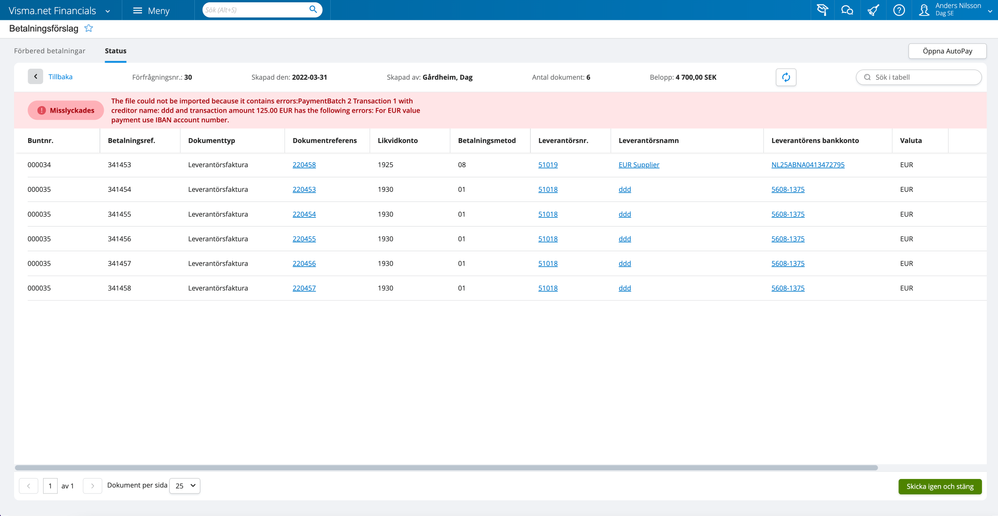998x516 pixels.
Task: Sort by the Buntnr. column header
Action: (41, 140)
